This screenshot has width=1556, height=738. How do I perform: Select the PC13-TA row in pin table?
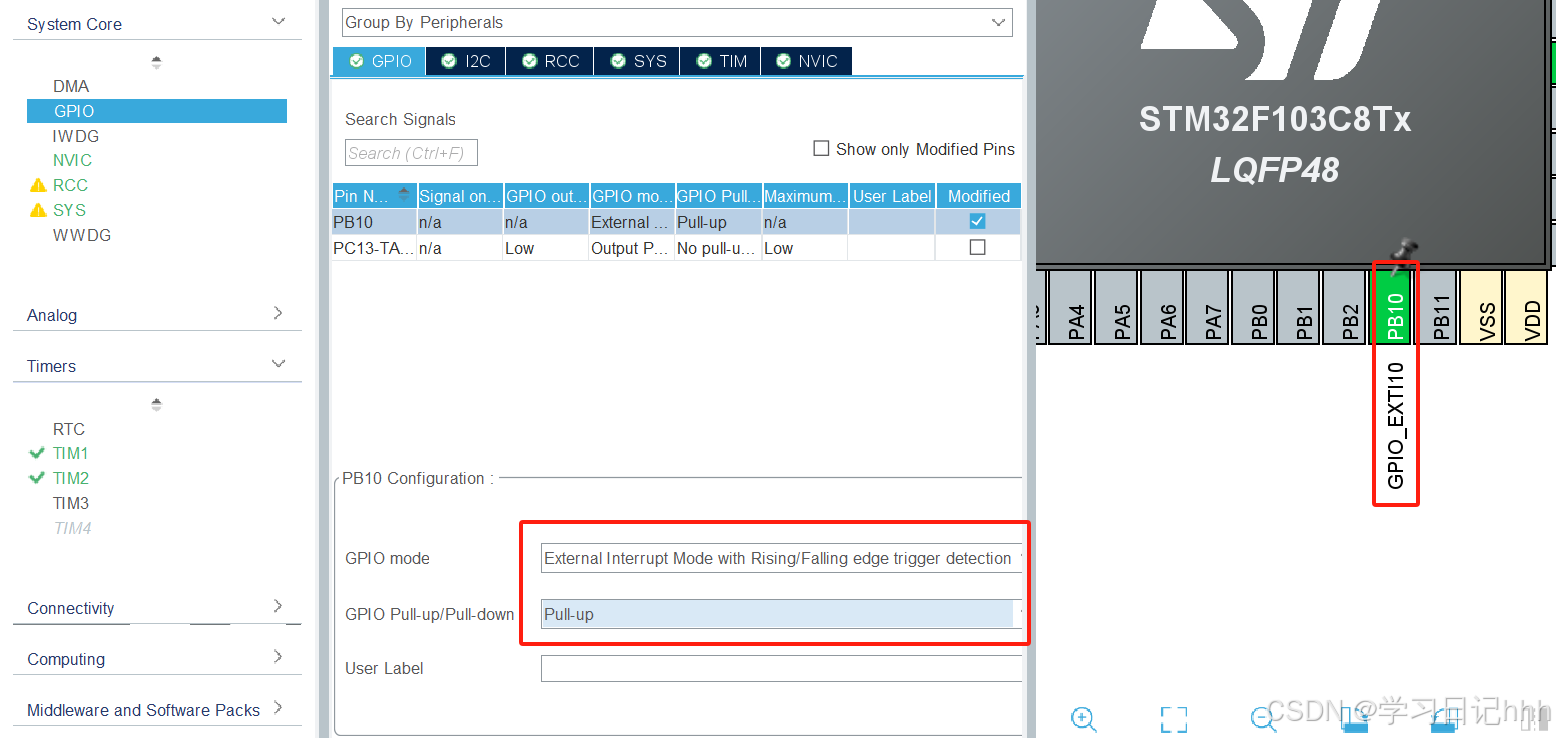[677, 248]
